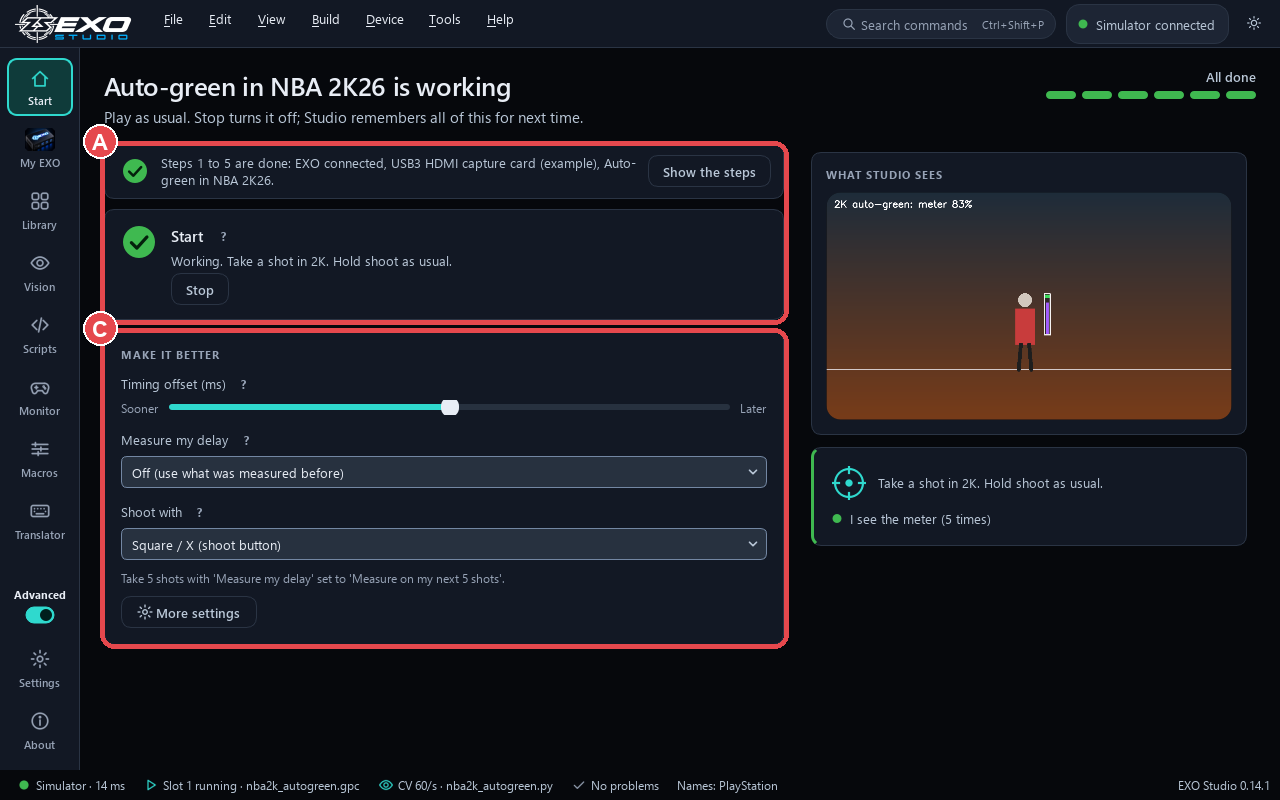The image size is (1280, 800).
Task: Open the View menu
Action: [x=271, y=20]
